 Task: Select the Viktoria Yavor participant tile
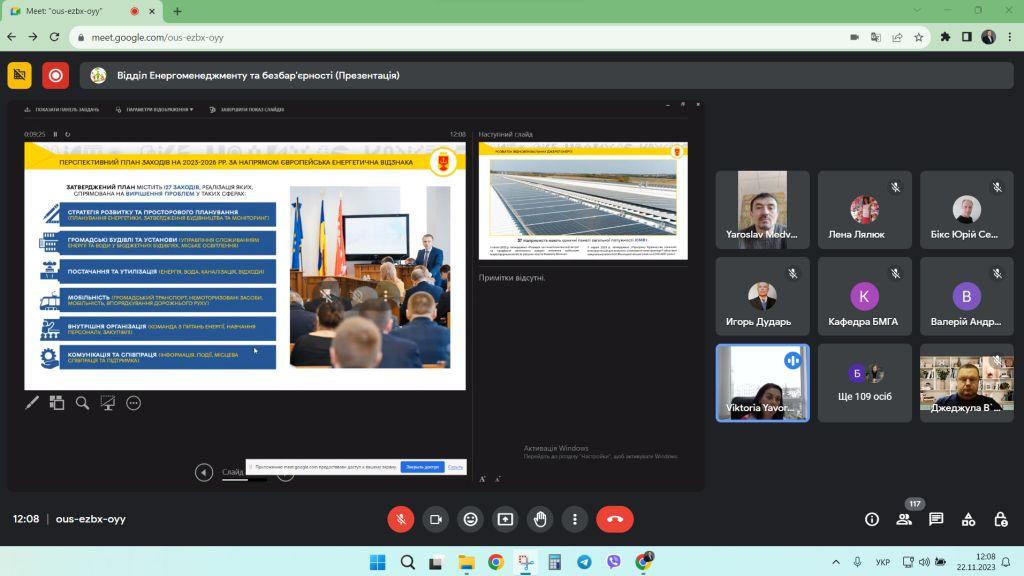pyautogui.click(x=762, y=383)
